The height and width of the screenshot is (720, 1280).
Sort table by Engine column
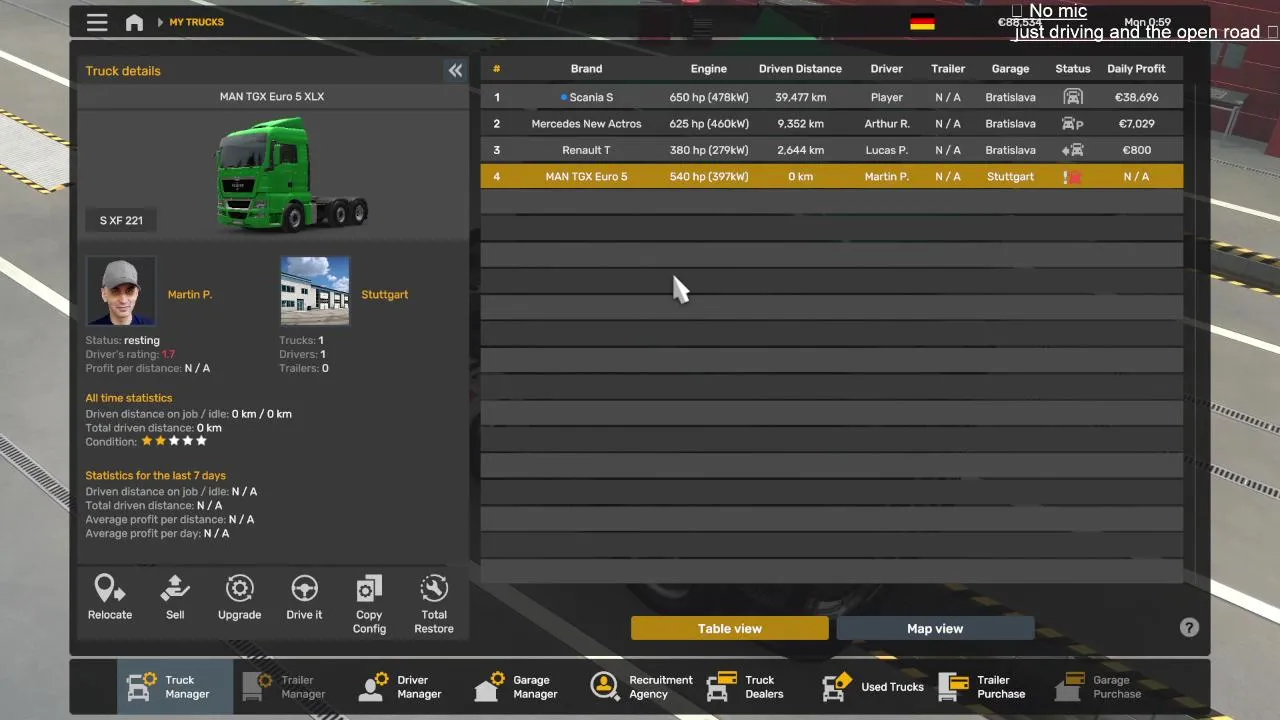pos(708,69)
